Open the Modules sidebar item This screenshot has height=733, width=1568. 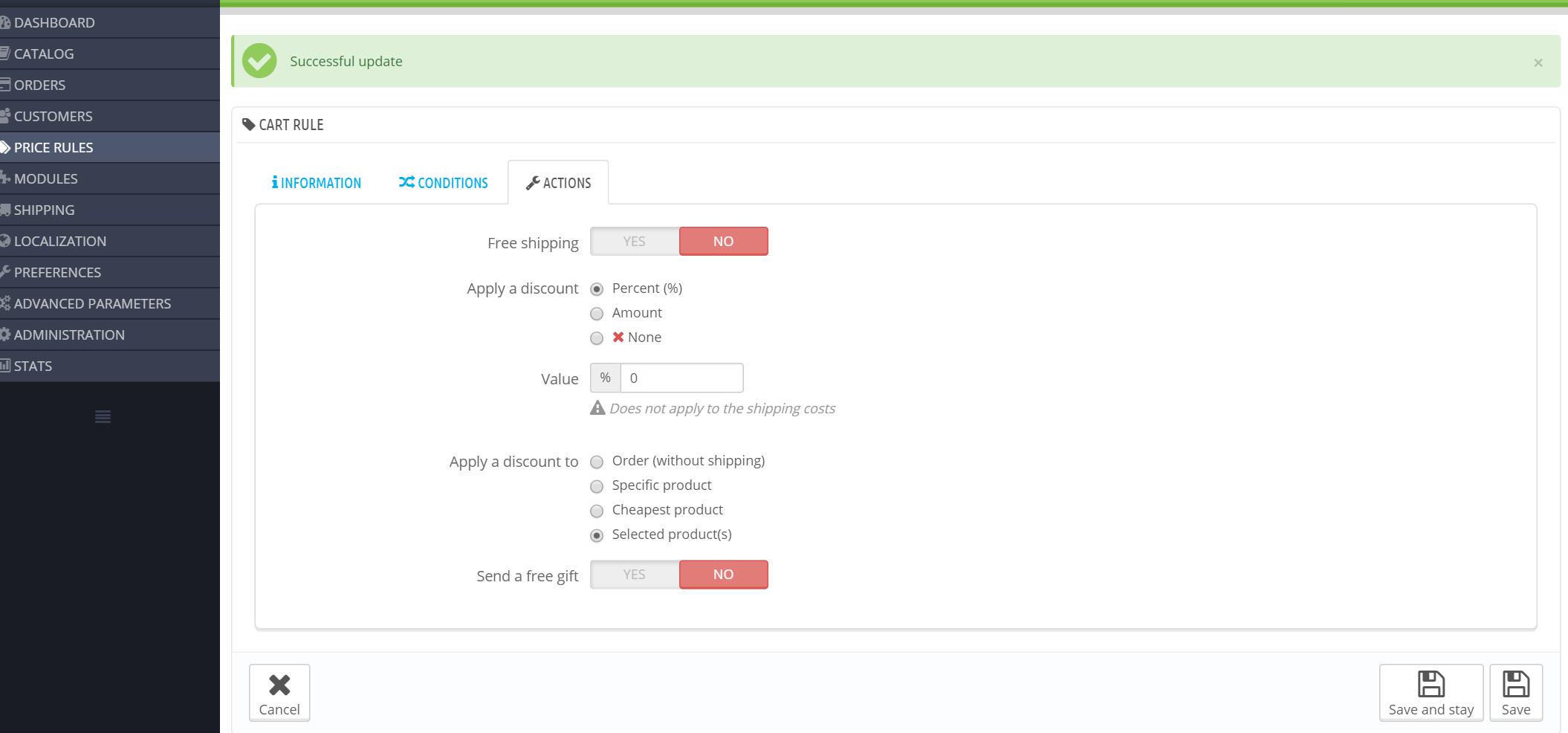click(x=110, y=179)
